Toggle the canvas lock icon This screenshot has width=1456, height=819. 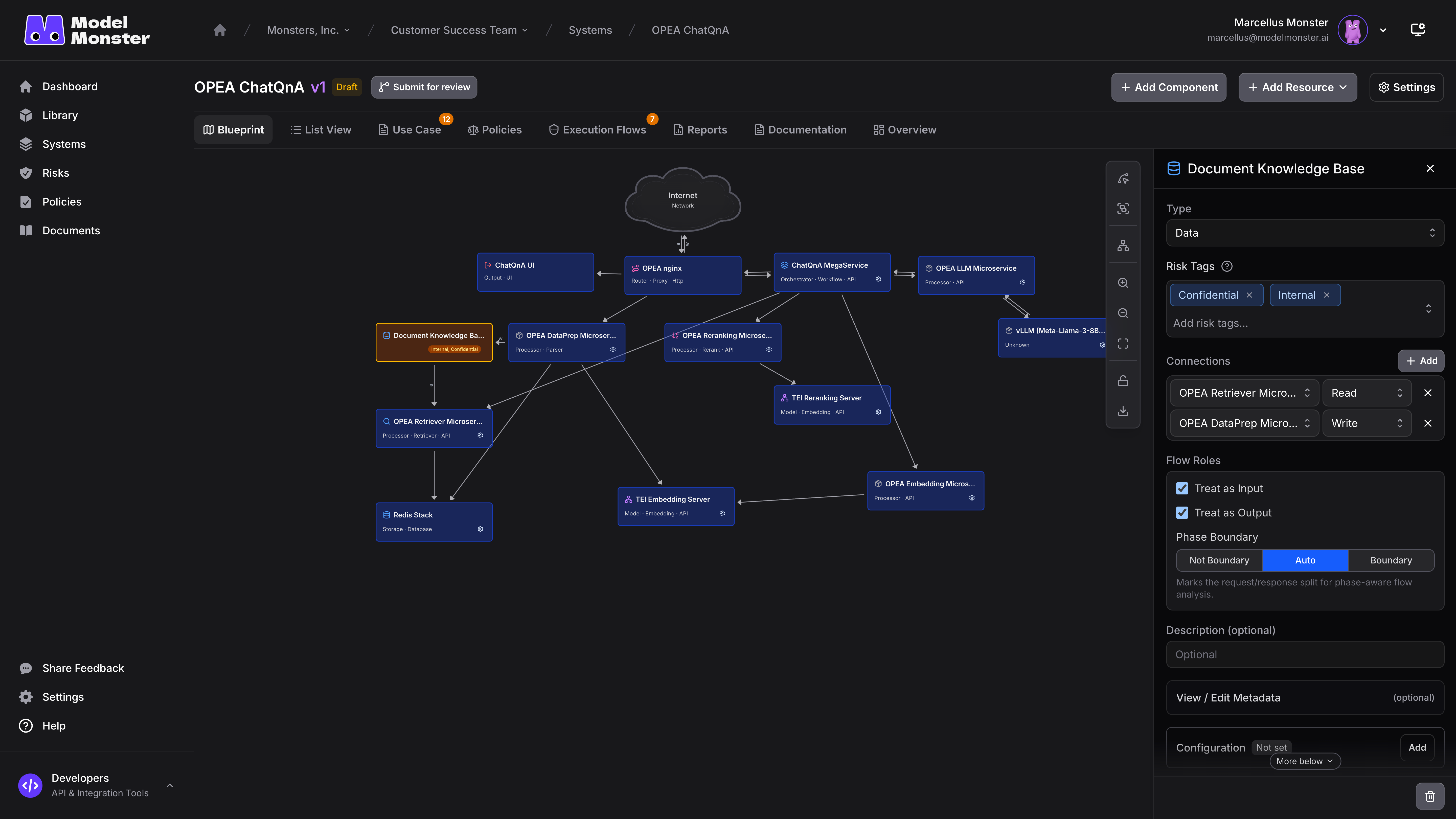pos(1123,381)
